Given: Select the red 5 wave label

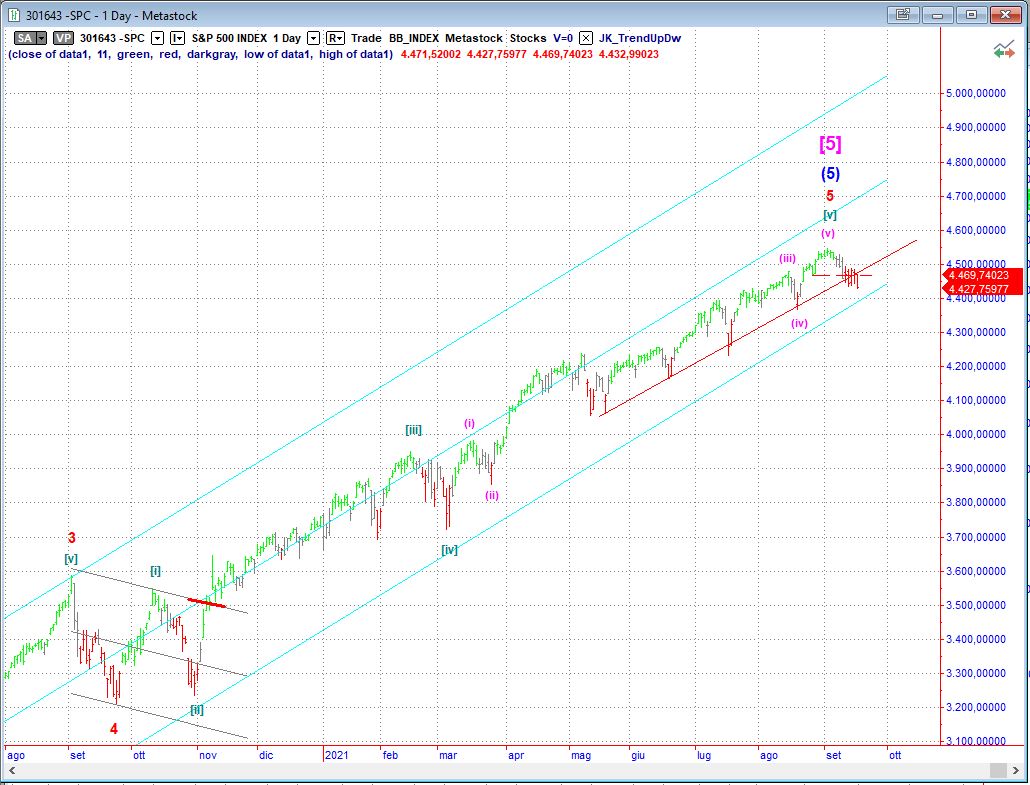Looking at the screenshot, I should click(x=830, y=196).
